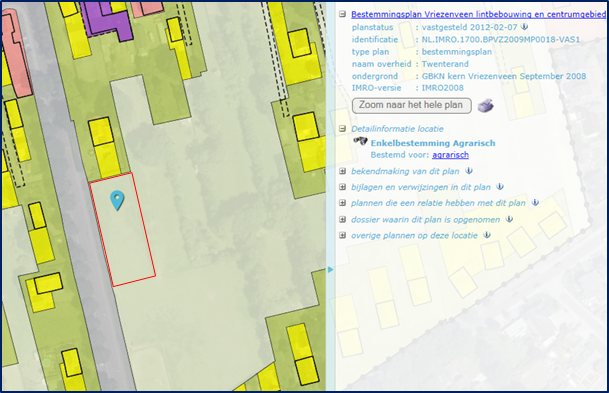Click Zoom naar het hele plan button
This screenshot has height=393, width=609.
coord(411,105)
